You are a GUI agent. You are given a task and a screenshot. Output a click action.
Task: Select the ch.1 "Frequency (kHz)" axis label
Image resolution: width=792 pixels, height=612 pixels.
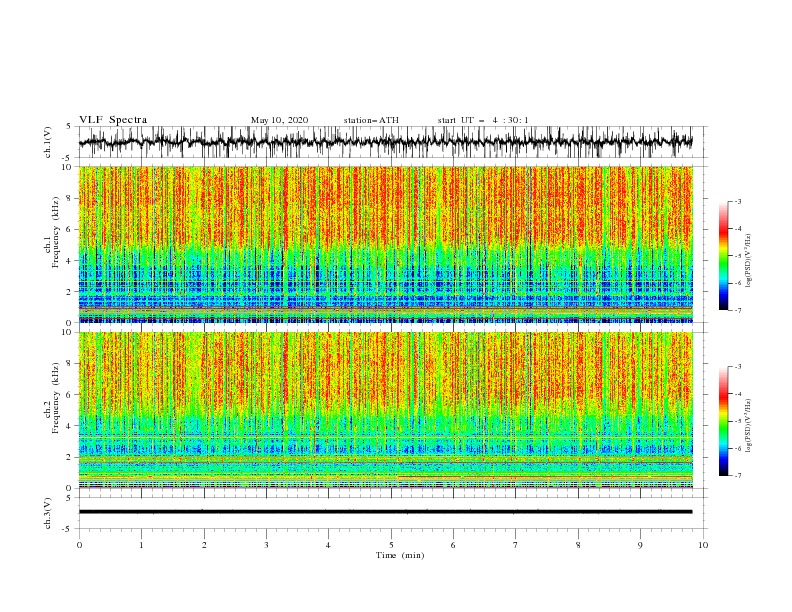click(56, 232)
